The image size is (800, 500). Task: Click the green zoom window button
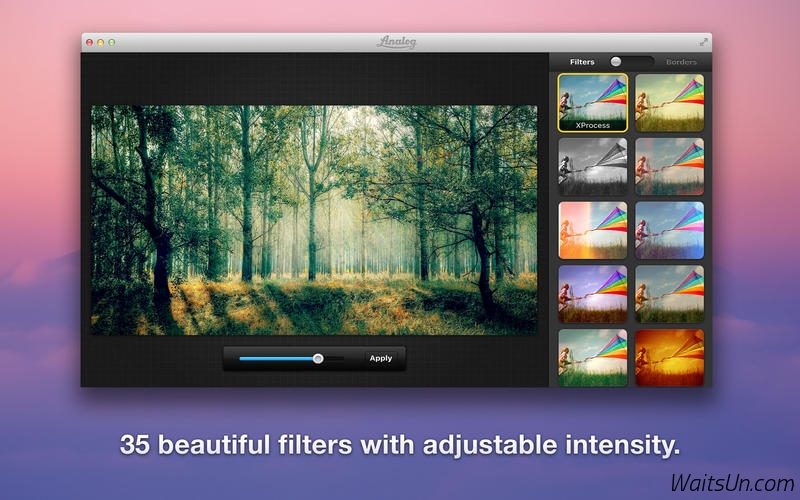(x=112, y=42)
